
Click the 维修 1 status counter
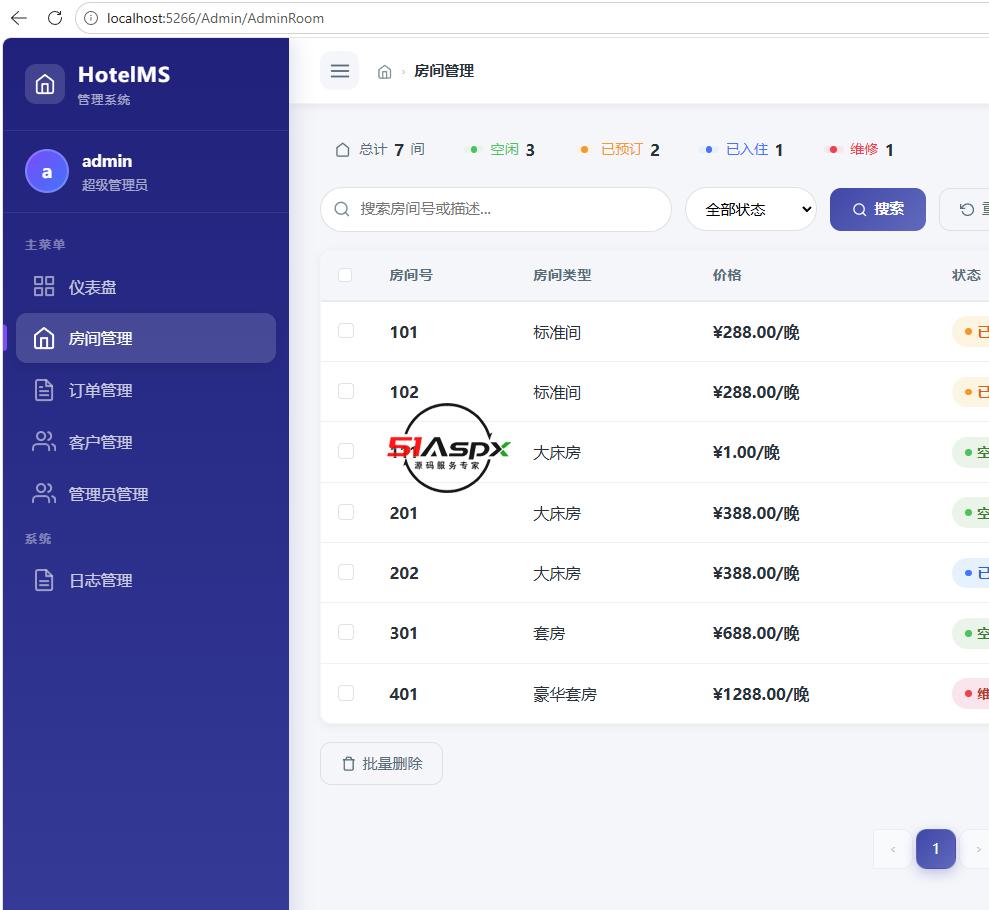(862, 149)
